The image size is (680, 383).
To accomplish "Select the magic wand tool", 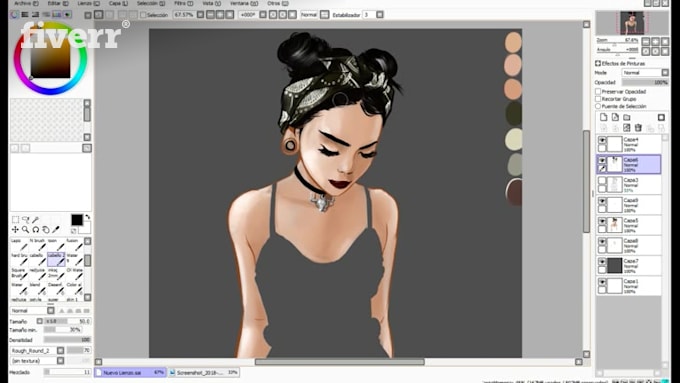I will coord(36,220).
